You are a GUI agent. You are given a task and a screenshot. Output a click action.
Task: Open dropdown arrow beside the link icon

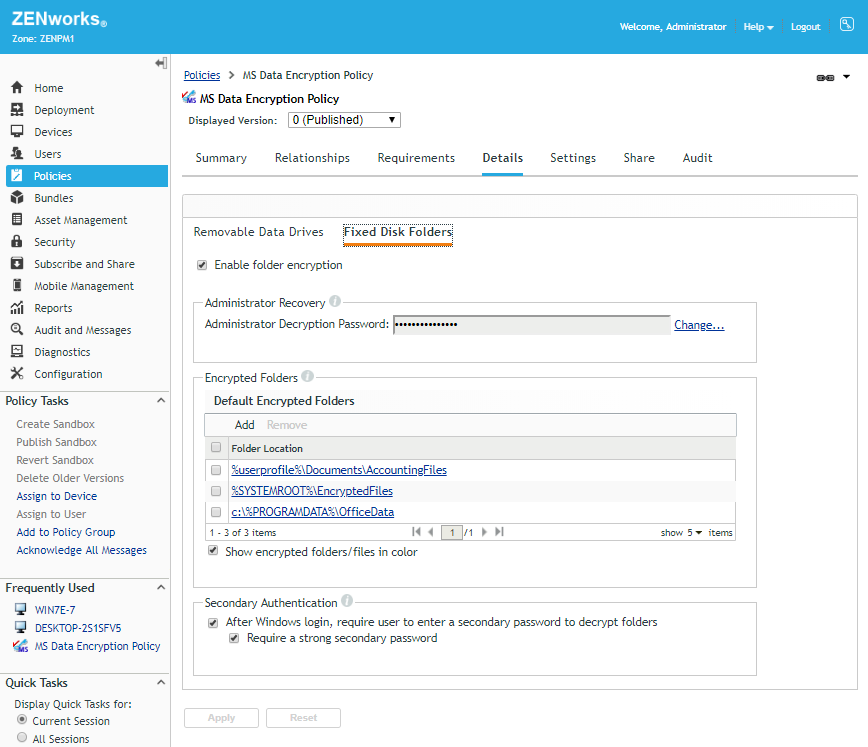[x=846, y=77]
